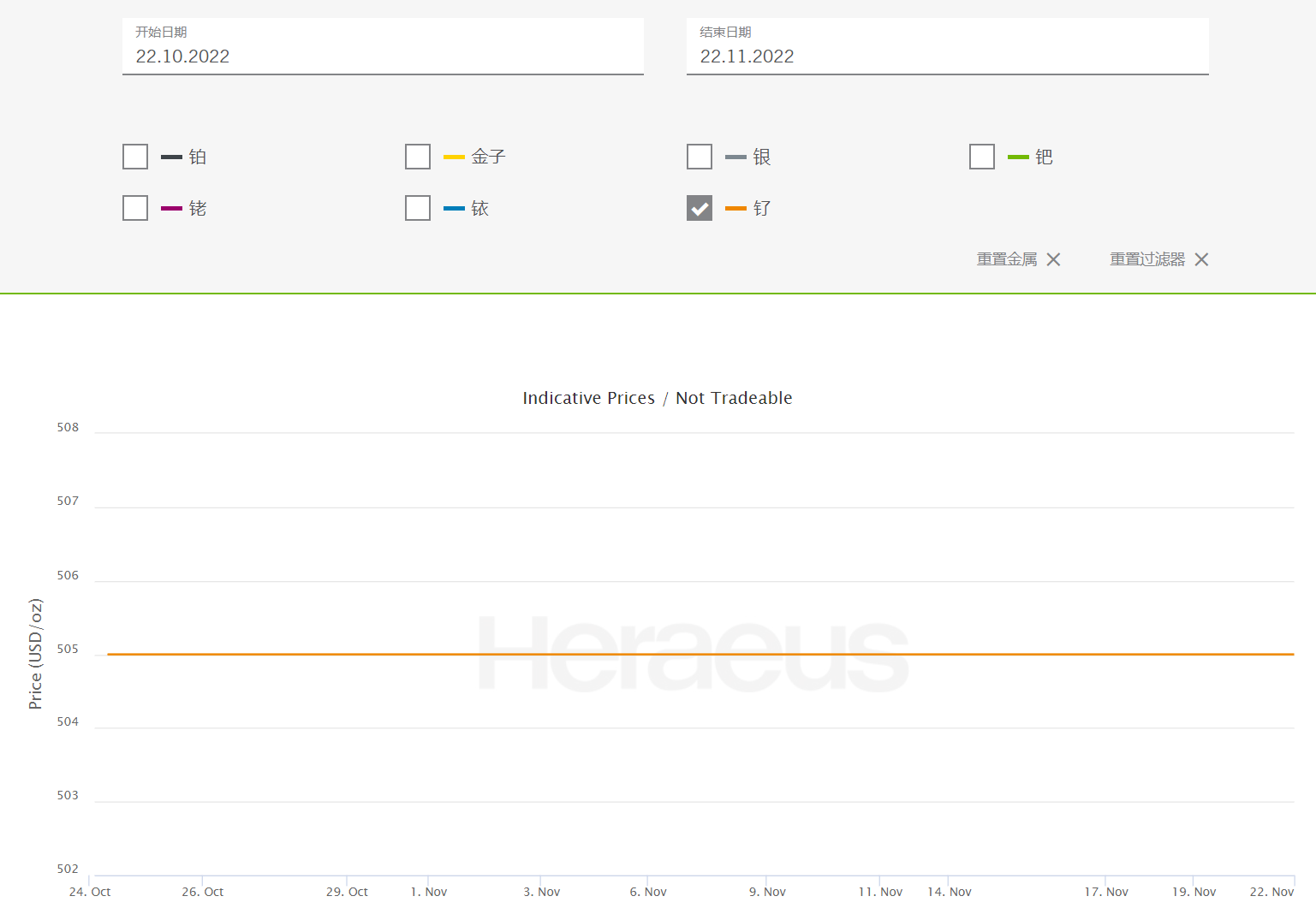Click the 508 y-axis value
This screenshot has height=920, width=1316.
68,427
